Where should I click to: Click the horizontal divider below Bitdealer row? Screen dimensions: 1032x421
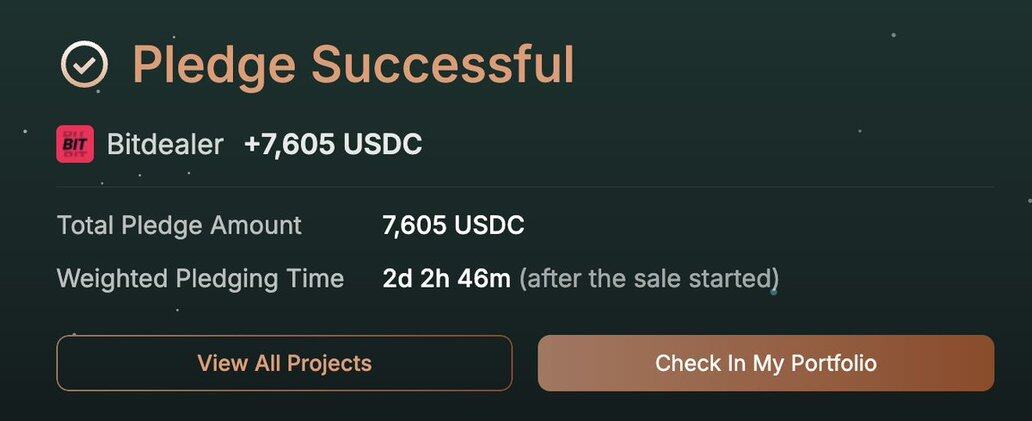point(525,187)
